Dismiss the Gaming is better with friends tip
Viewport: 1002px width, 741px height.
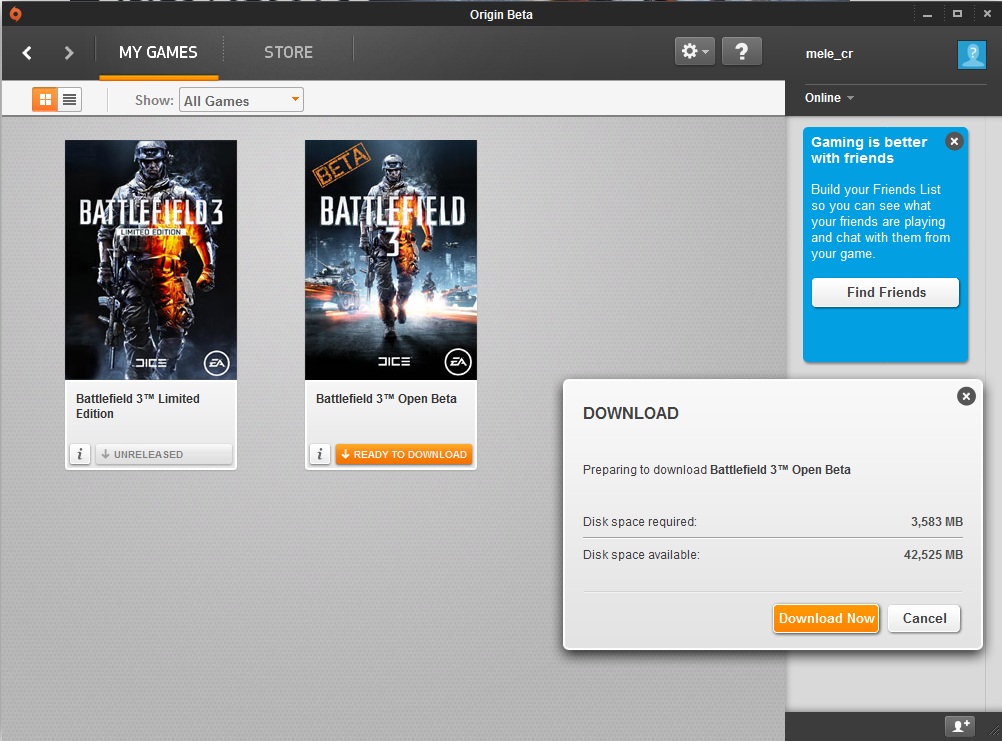954,142
